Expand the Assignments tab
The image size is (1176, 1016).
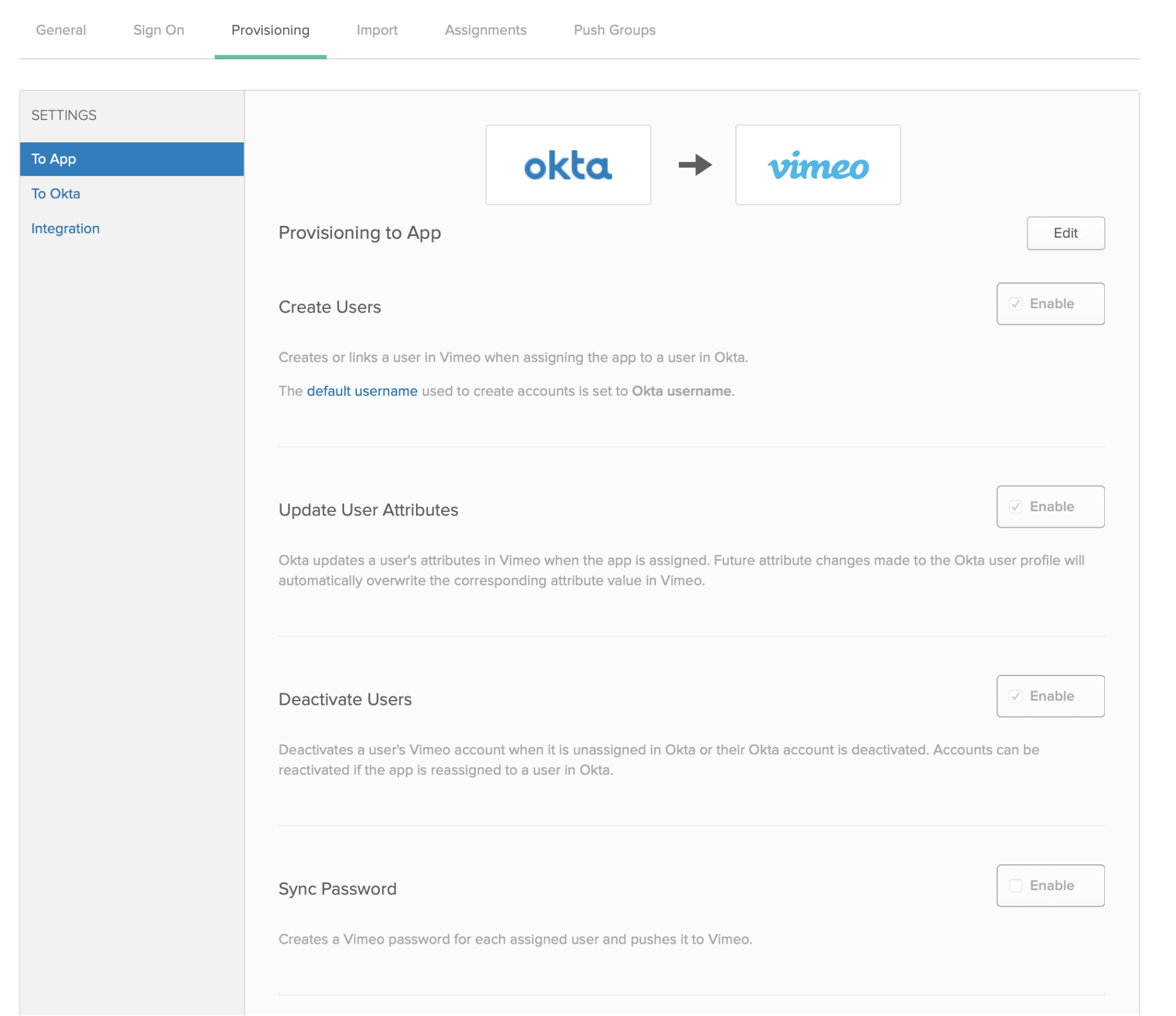(x=485, y=29)
